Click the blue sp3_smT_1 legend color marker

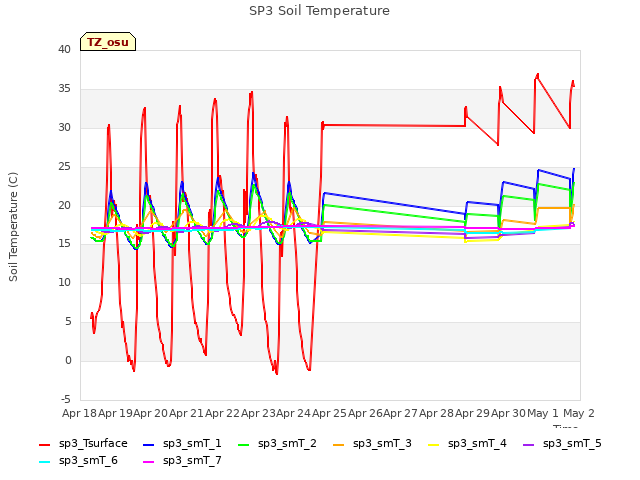[149, 444]
